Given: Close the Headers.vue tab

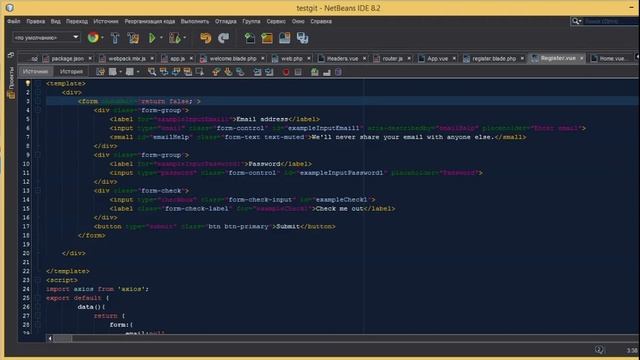Looking at the screenshot, I should [x=364, y=59].
